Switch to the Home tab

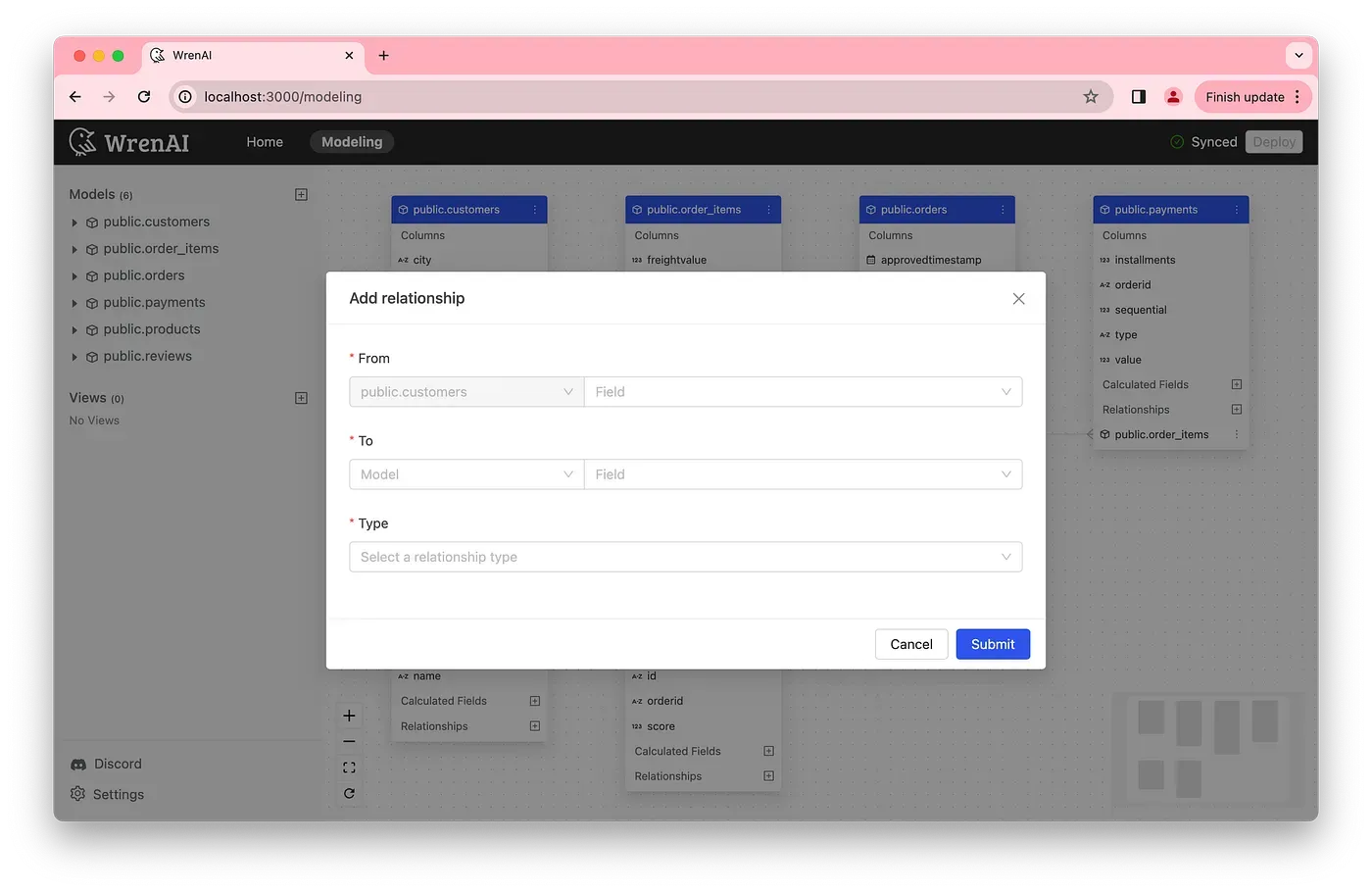[x=265, y=142]
